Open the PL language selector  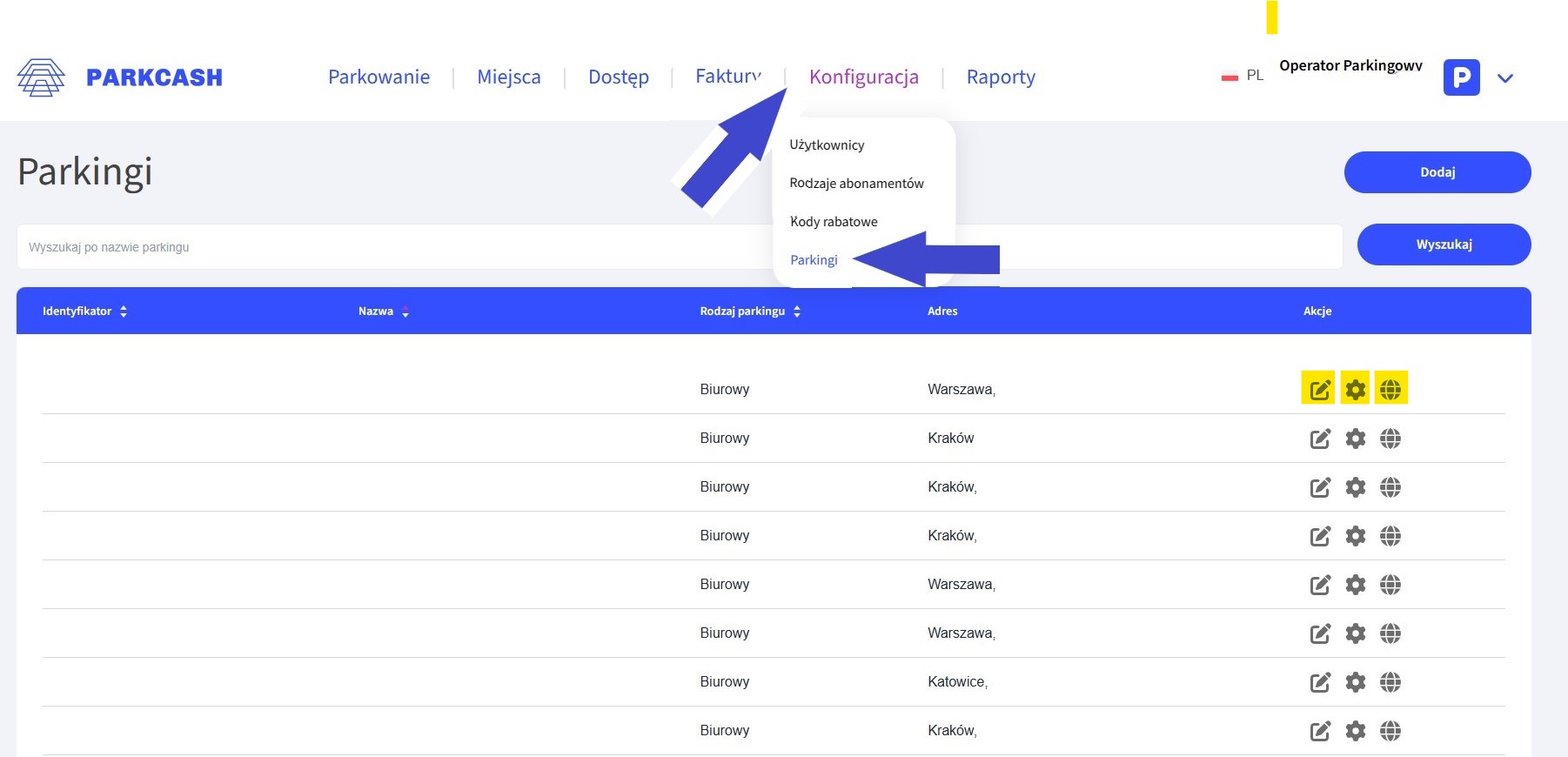click(1243, 76)
